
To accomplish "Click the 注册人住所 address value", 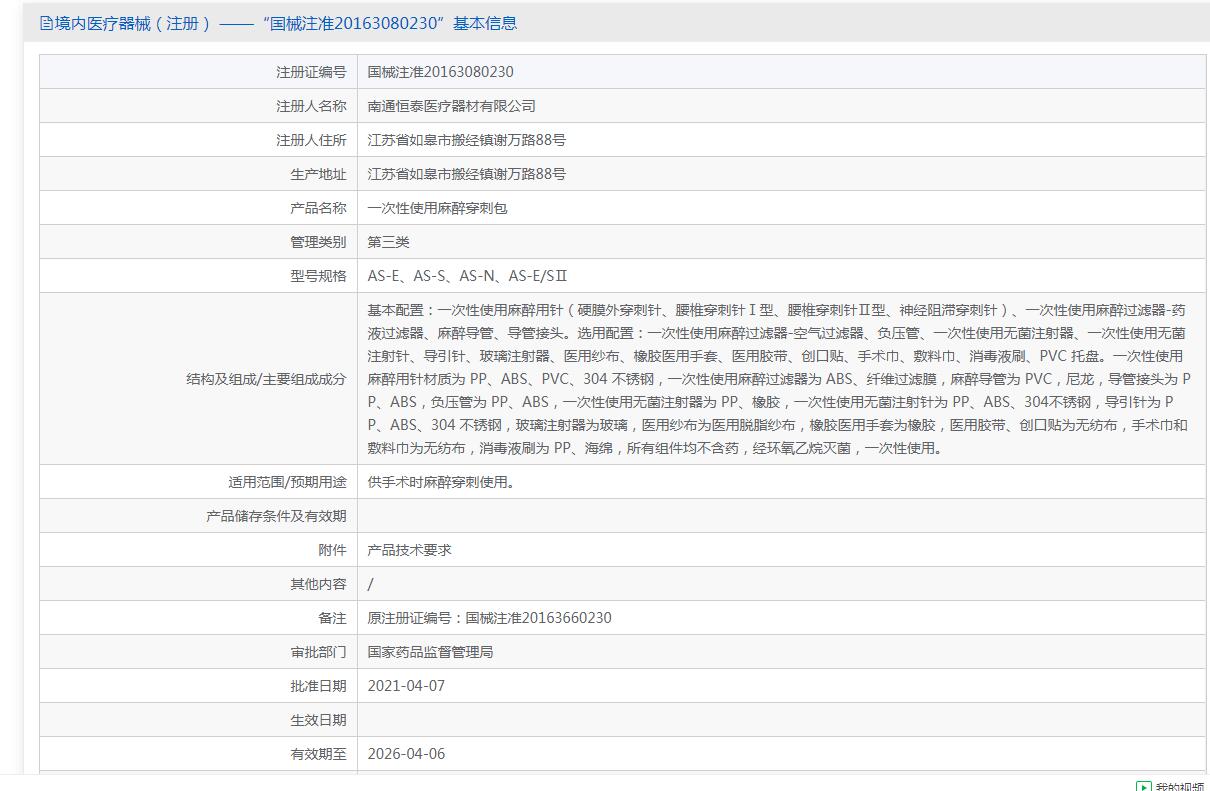I will (x=467, y=140).
